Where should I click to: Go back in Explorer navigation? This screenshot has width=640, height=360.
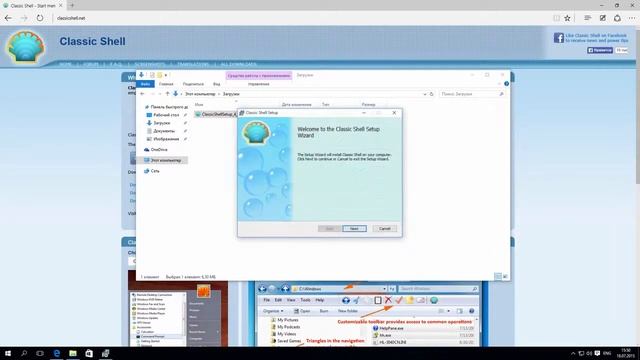142,94
